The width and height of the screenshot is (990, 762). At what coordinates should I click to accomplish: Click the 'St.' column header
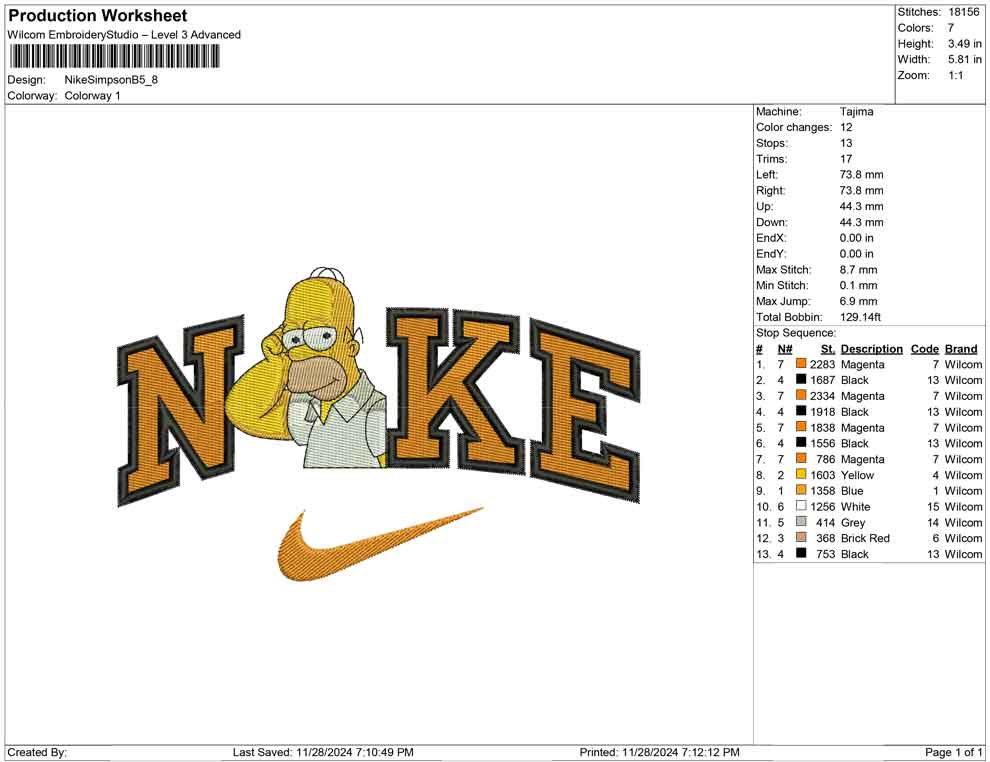(x=828, y=348)
